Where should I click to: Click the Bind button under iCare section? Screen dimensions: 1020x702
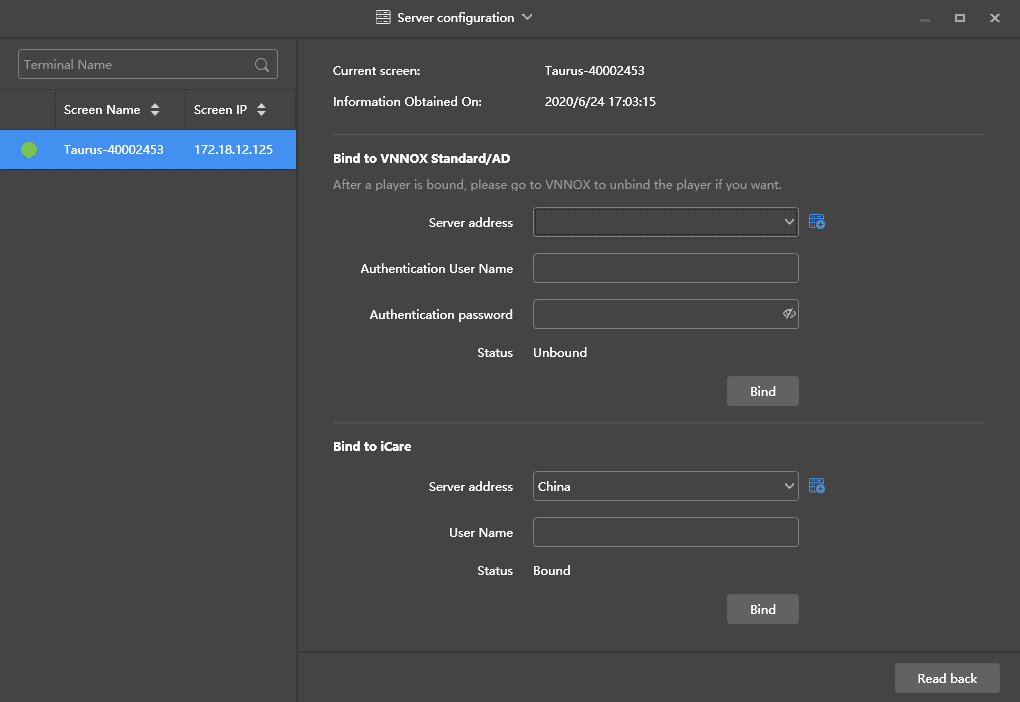[x=762, y=609]
